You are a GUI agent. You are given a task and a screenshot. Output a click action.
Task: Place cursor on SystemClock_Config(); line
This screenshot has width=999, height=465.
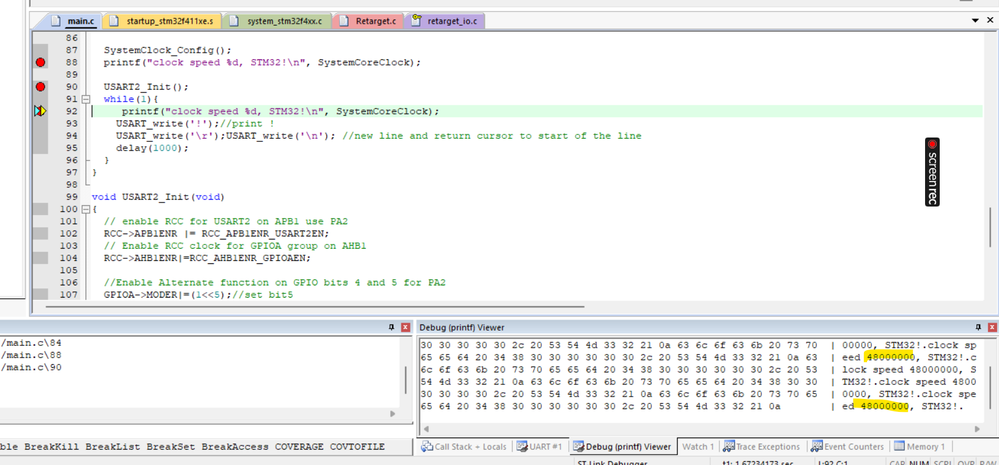coord(168,50)
